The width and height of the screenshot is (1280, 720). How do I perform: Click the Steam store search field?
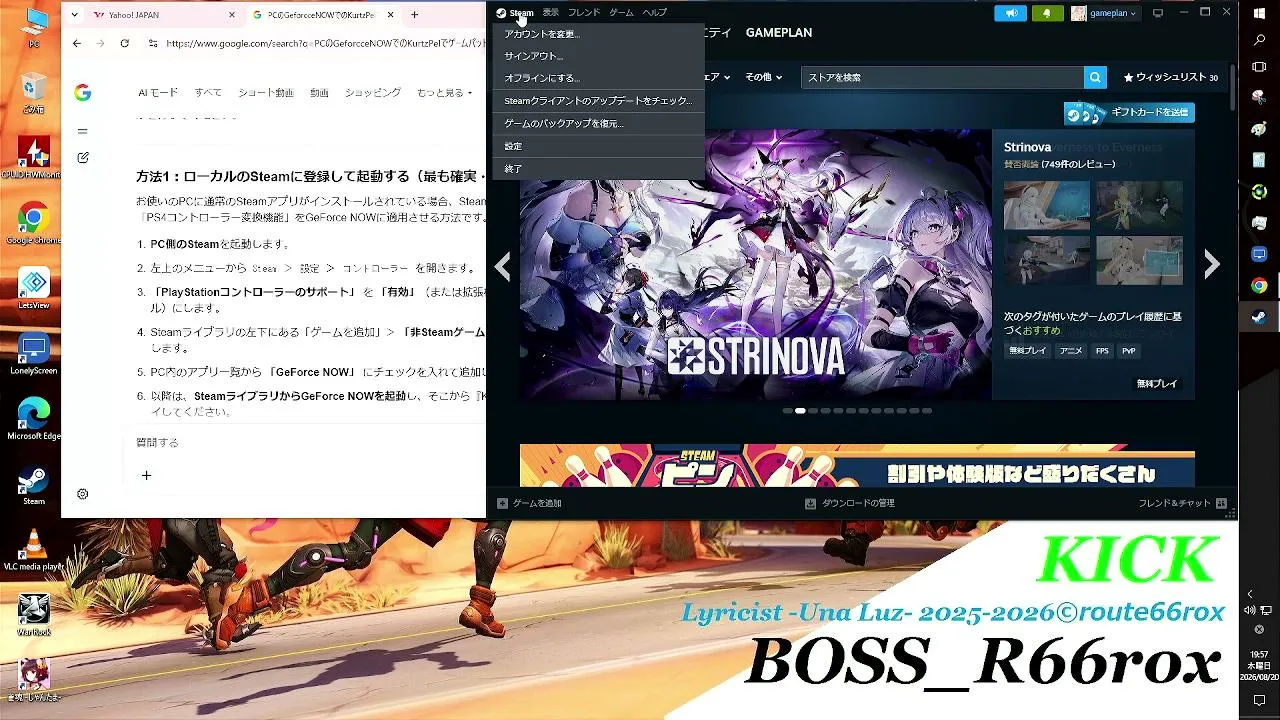click(x=942, y=77)
